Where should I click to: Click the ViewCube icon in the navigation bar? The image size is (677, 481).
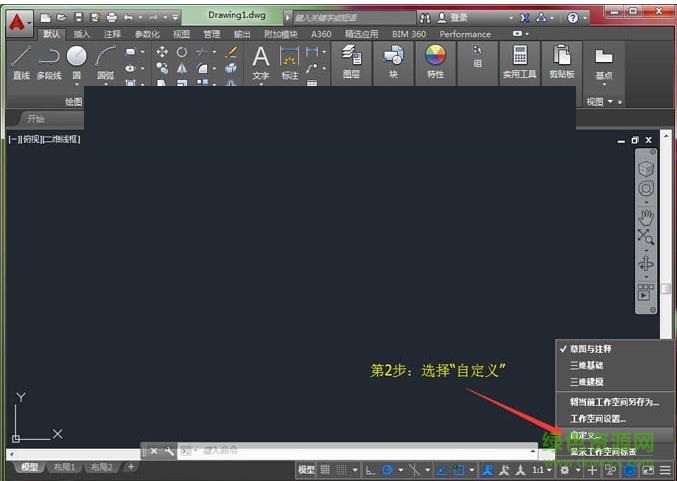click(x=646, y=168)
